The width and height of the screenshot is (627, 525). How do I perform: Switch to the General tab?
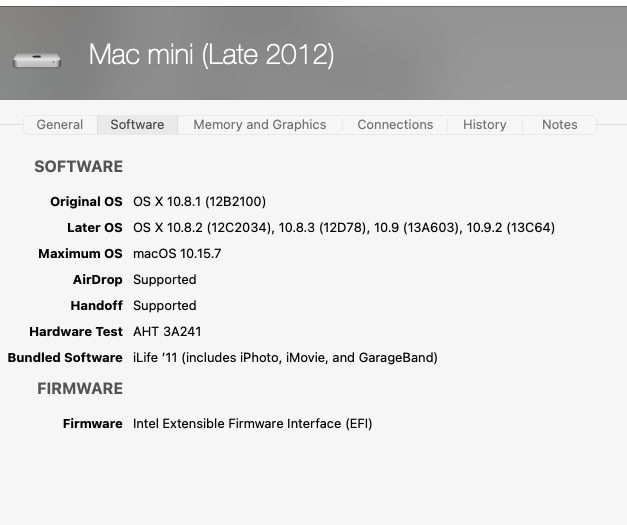click(x=60, y=125)
